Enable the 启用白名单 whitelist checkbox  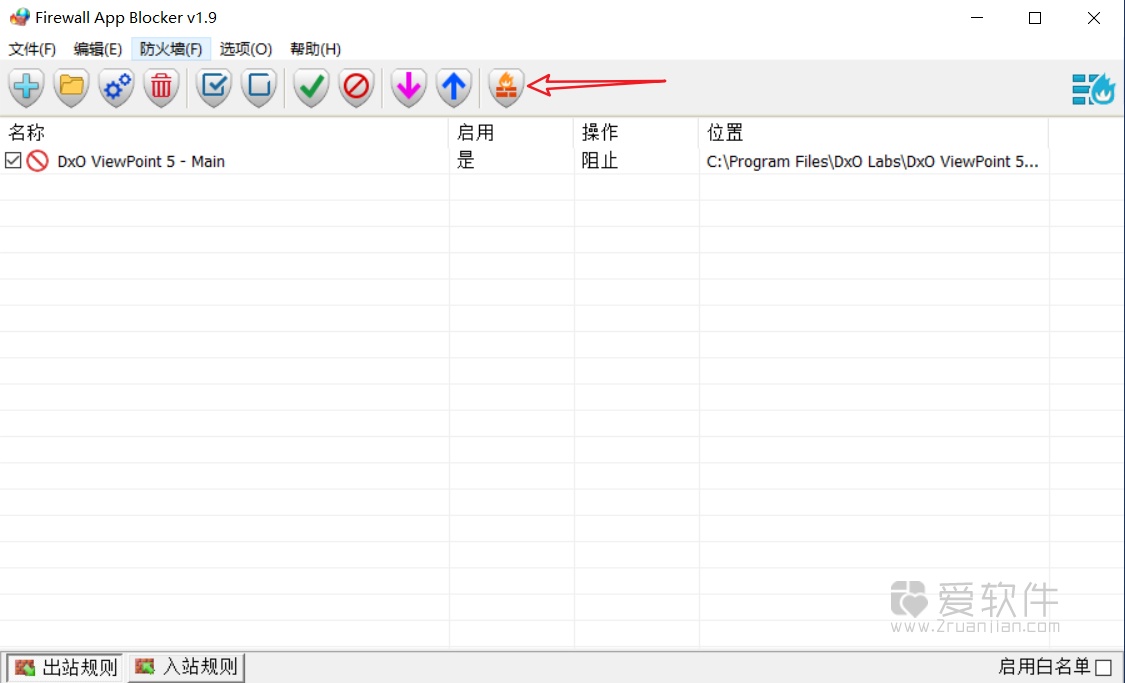point(1103,666)
